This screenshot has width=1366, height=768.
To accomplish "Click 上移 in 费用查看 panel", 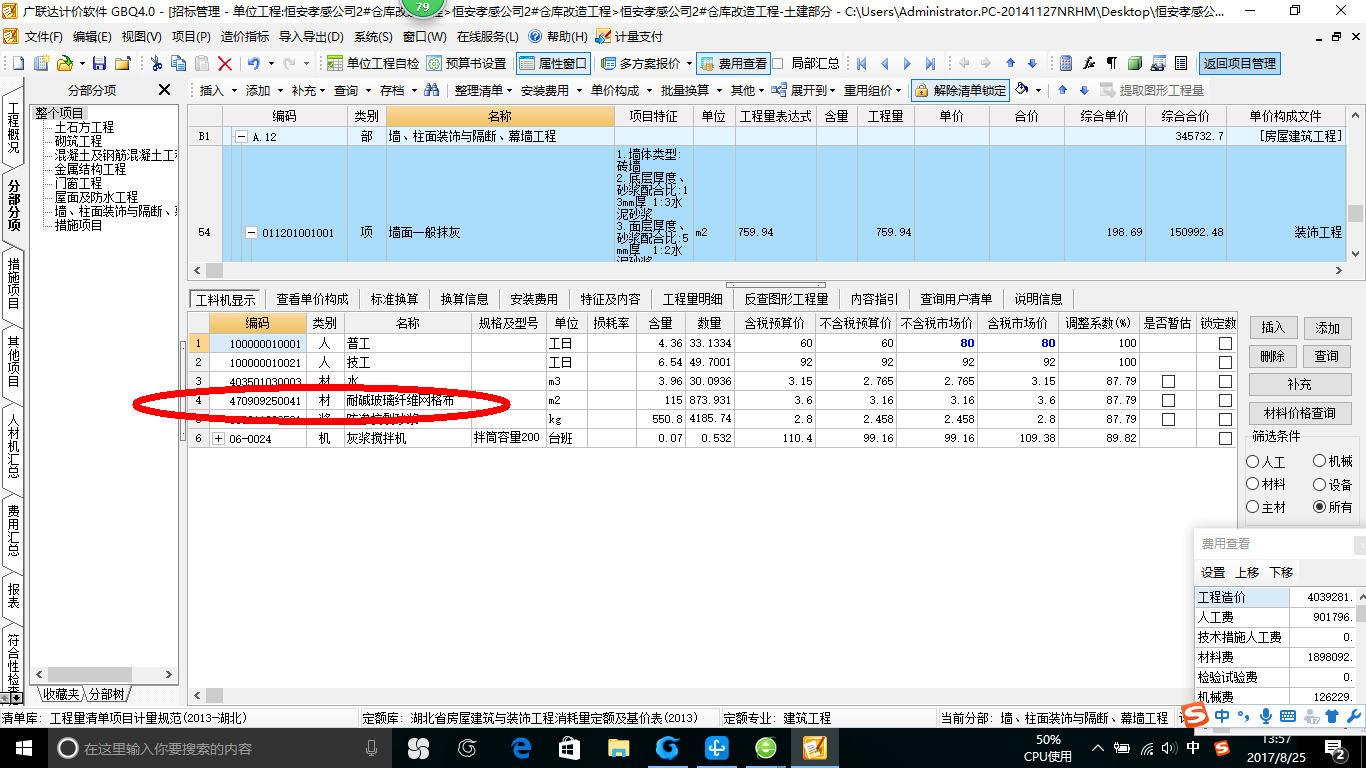I will (x=1247, y=572).
